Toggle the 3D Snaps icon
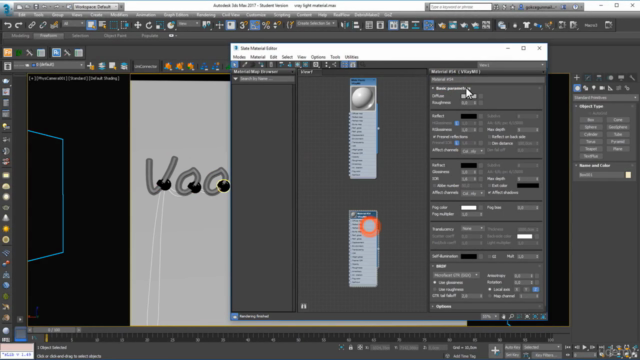Viewport: 640px width, 360px height. tap(243, 25)
